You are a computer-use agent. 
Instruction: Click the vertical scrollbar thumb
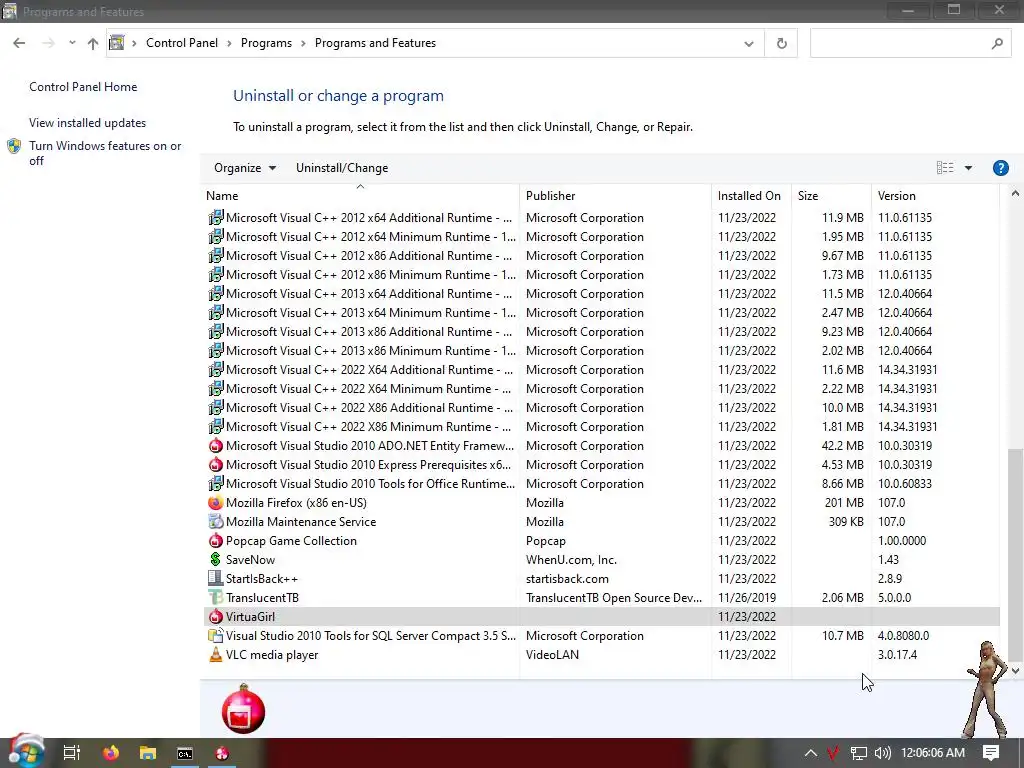click(1015, 554)
